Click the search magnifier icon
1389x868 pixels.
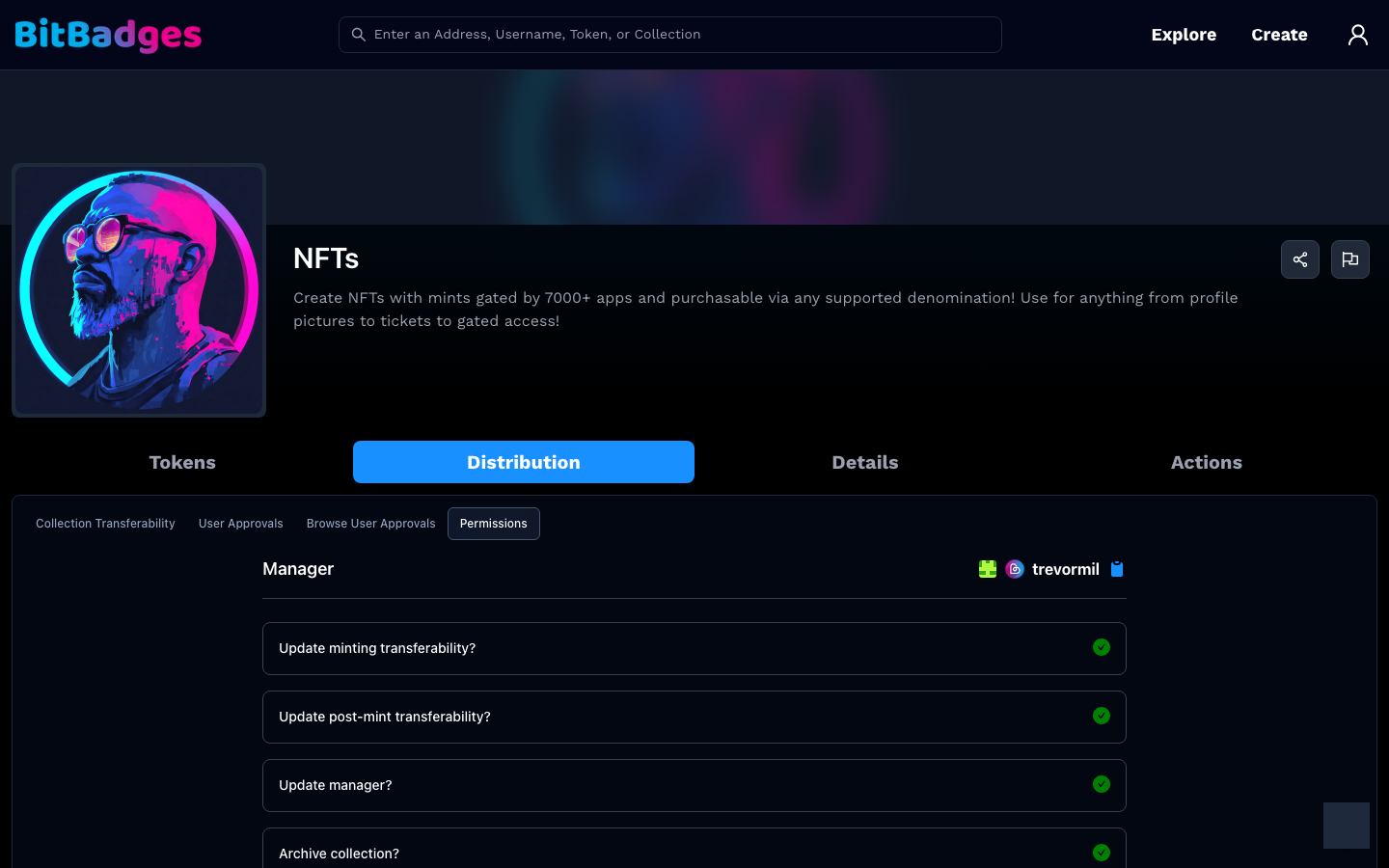[358, 35]
